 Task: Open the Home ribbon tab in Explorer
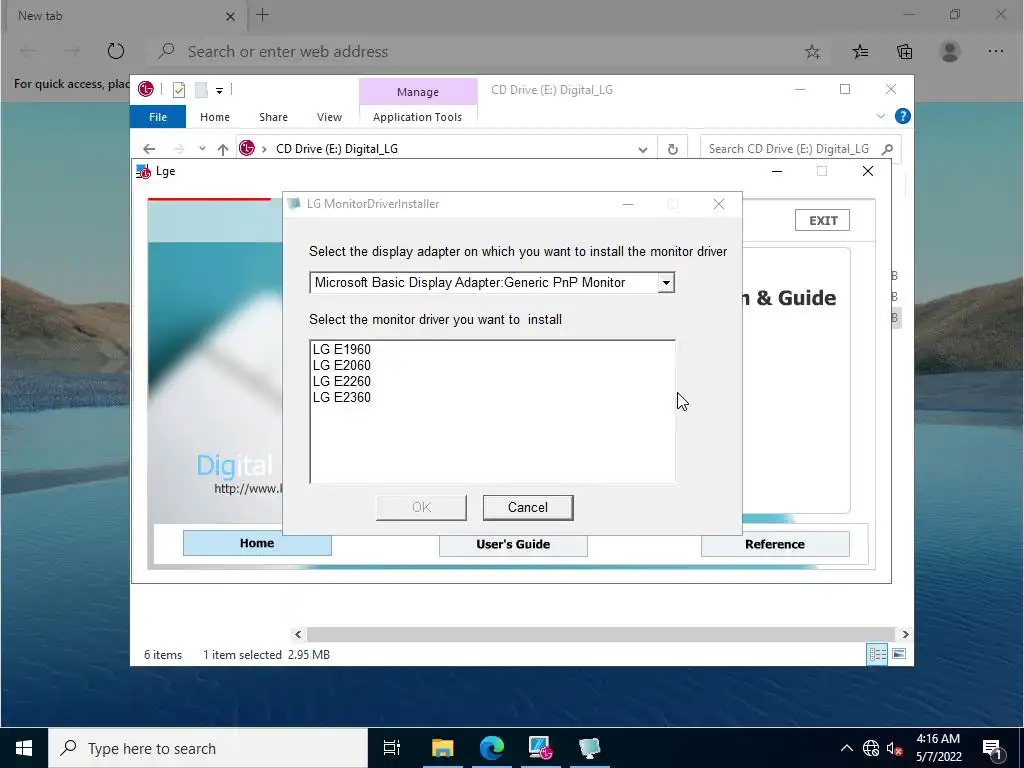(215, 117)
